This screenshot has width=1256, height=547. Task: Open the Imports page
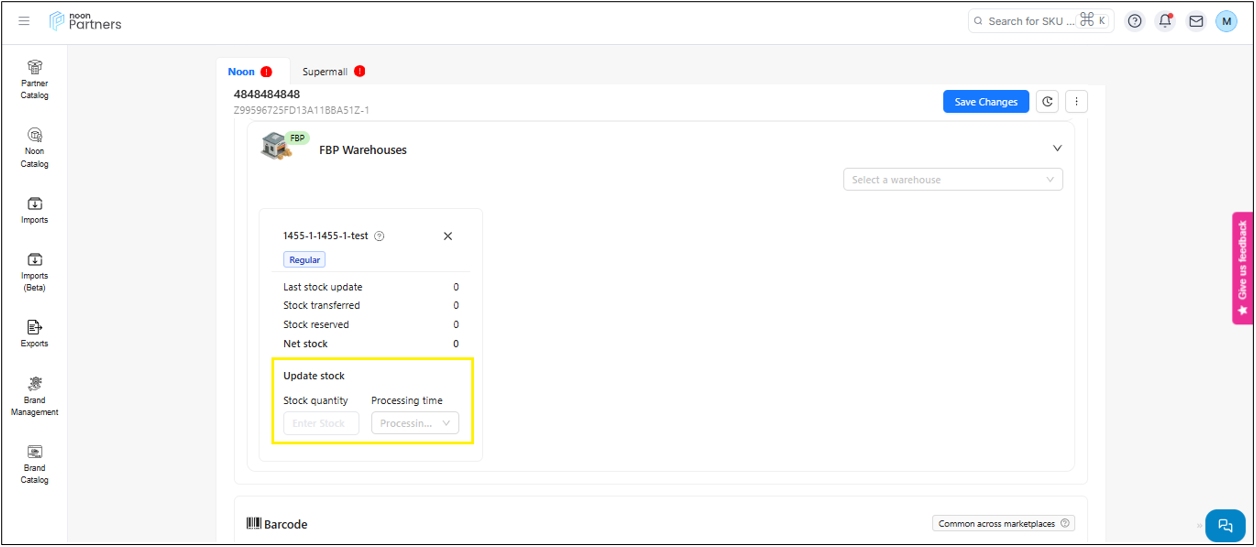click(35, 209)
